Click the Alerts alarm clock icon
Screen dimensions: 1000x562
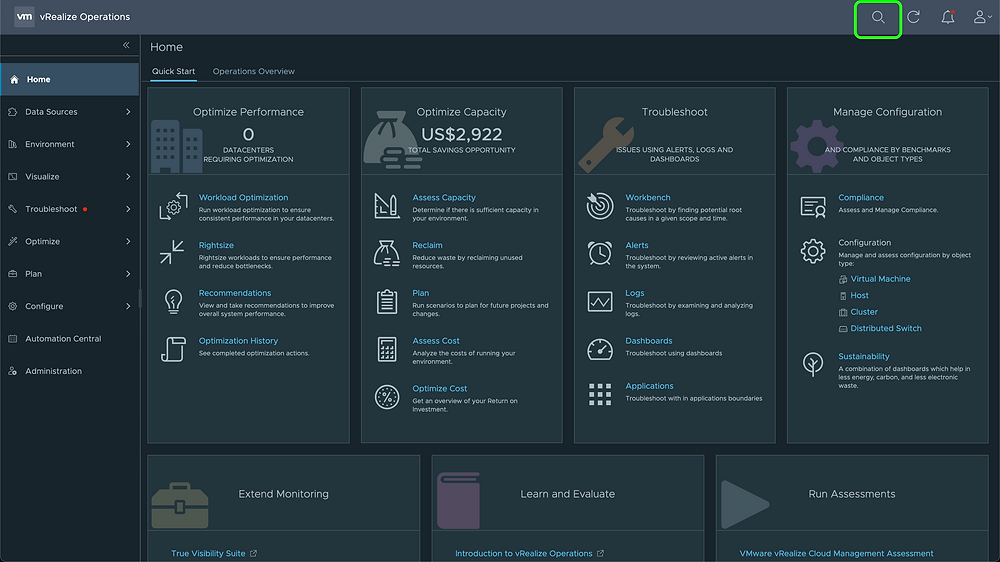(x=599, y=253)
